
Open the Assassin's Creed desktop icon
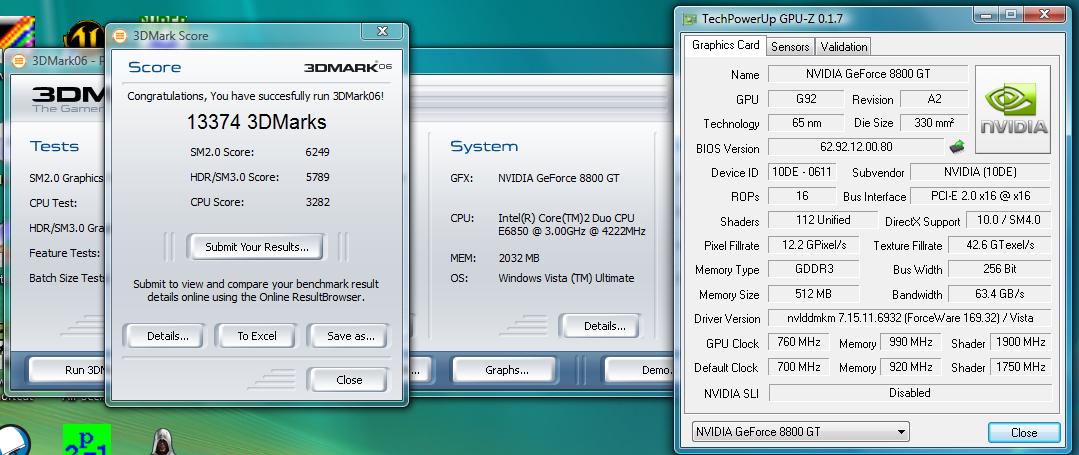pos(164,441)
